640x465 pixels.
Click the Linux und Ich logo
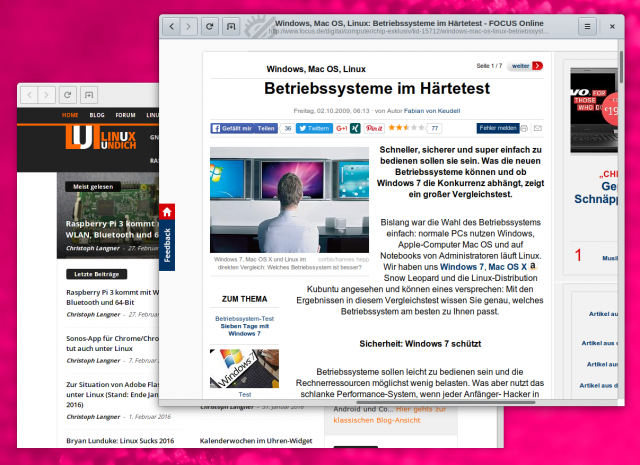click(101, 138)
